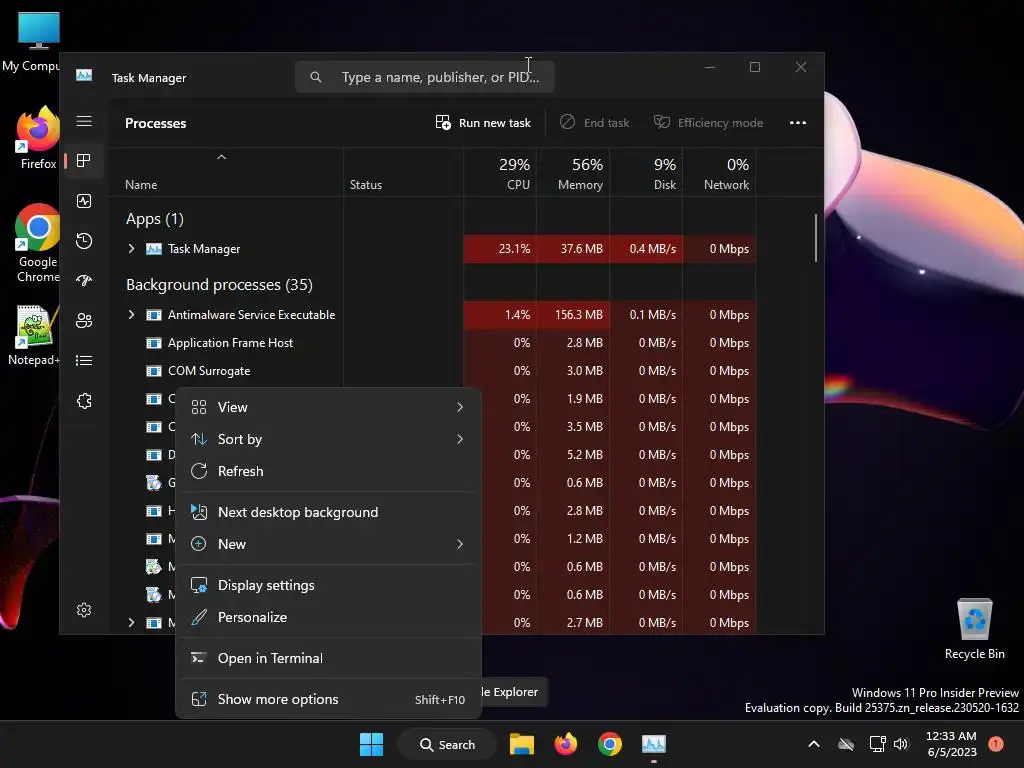Open the Services sidebar icon
Viewport: 1024px width, 768px height.
point(84,401)
